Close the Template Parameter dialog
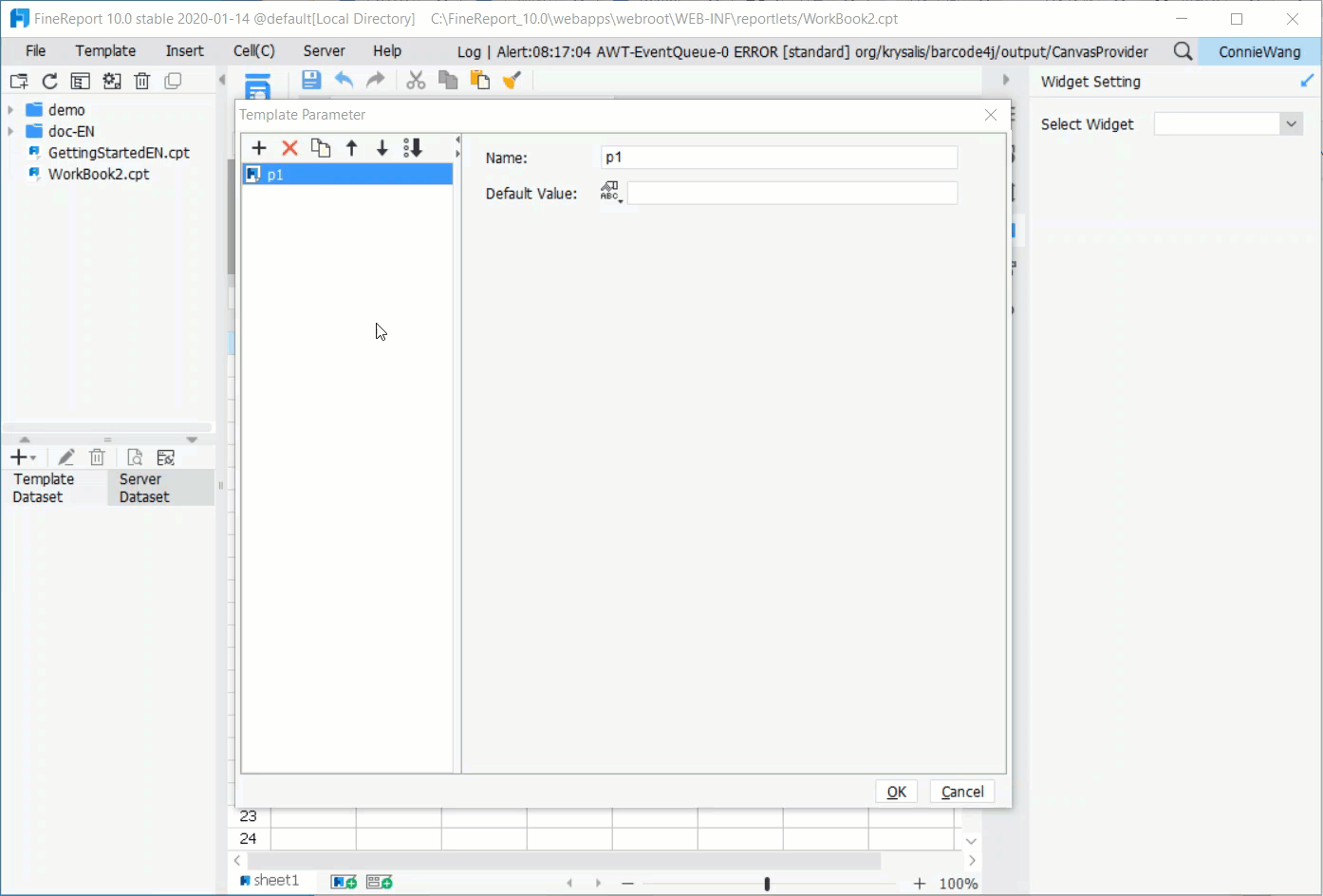 coord(991,115)
